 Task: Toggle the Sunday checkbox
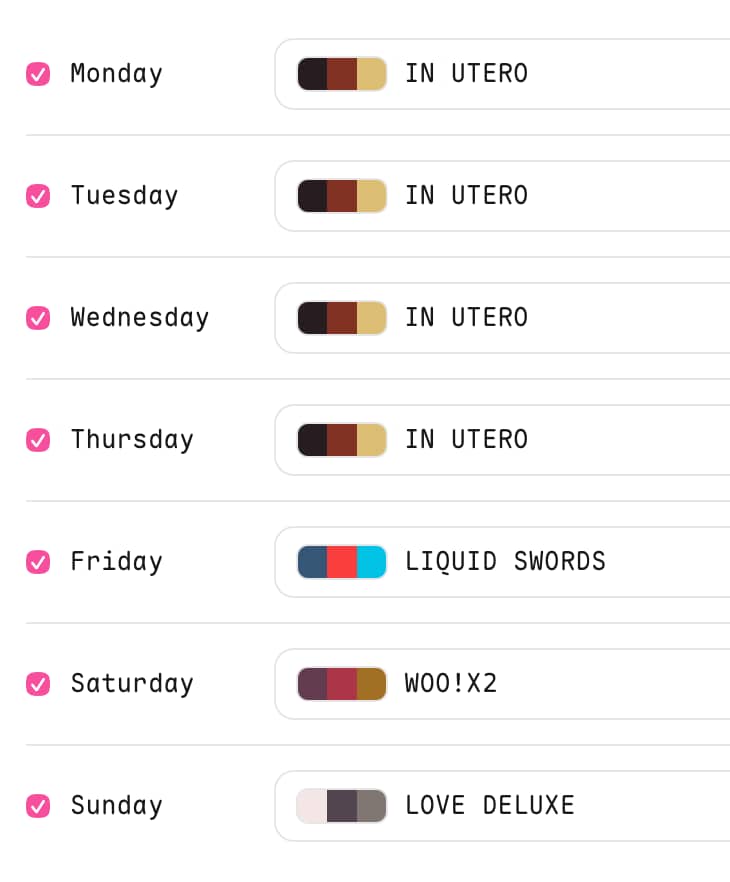click(x=38, y=806)
